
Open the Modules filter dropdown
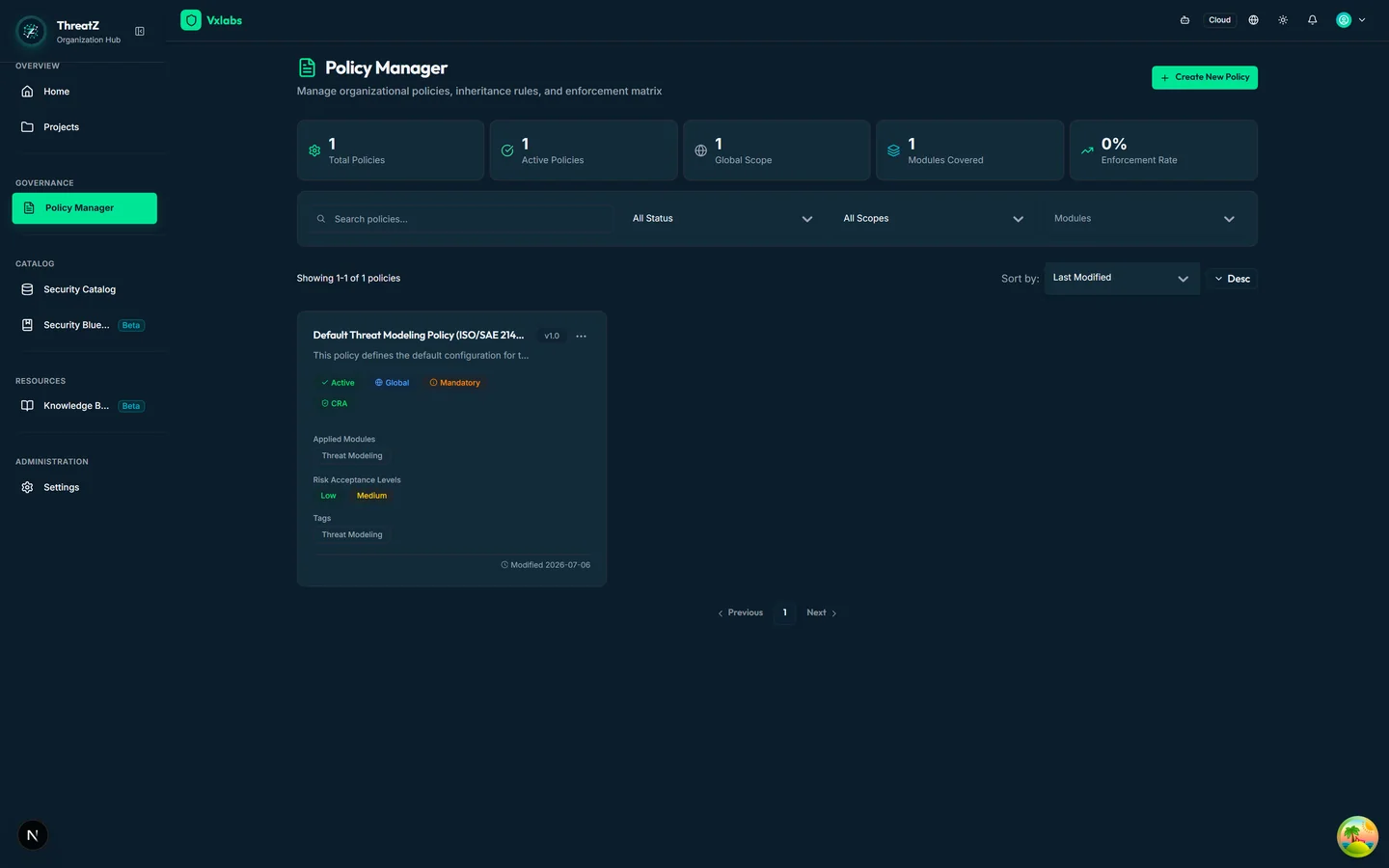pyautogui.click(x=1145, y=219)
